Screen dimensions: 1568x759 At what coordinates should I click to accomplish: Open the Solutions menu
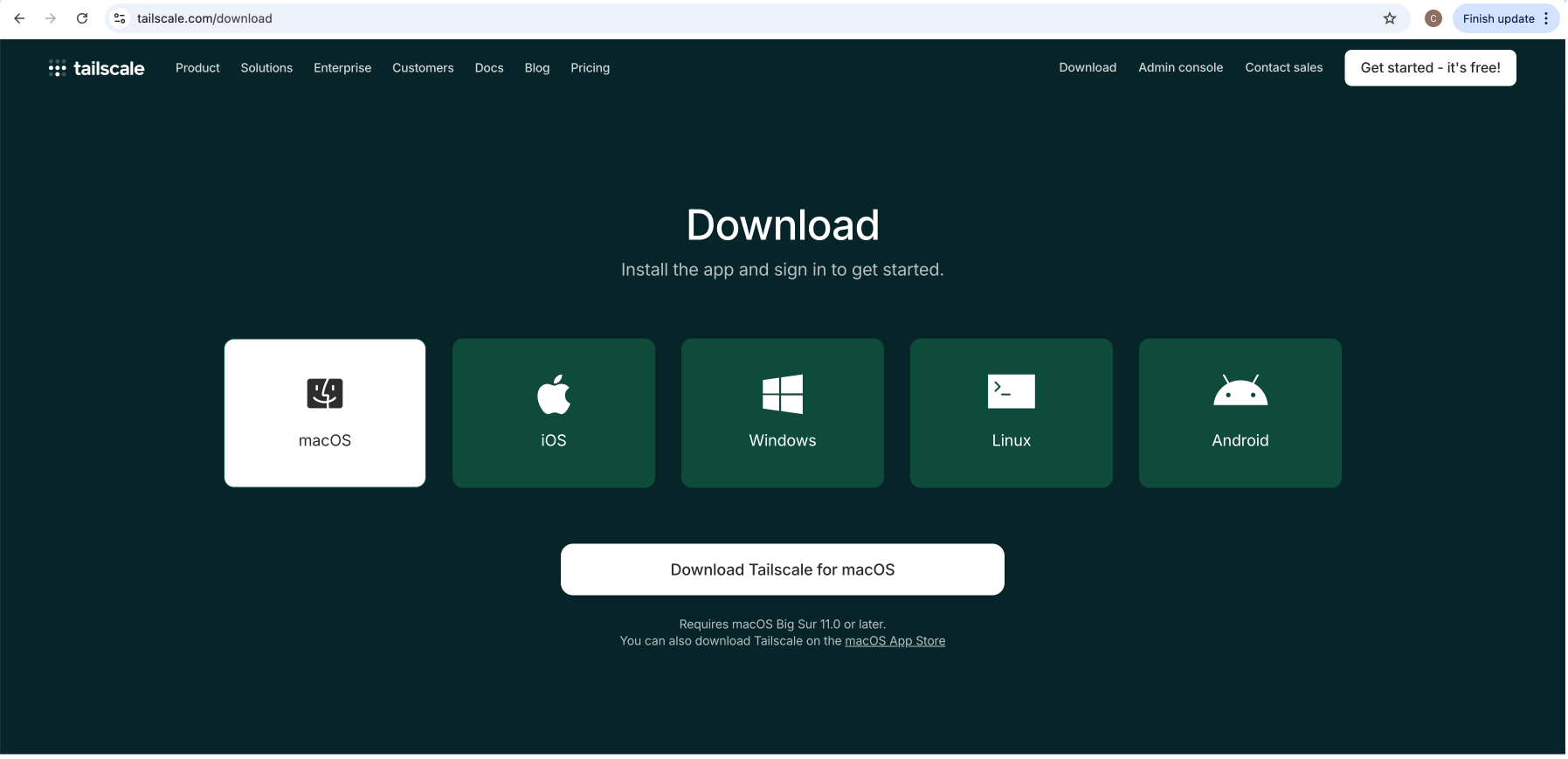(266, 68)
